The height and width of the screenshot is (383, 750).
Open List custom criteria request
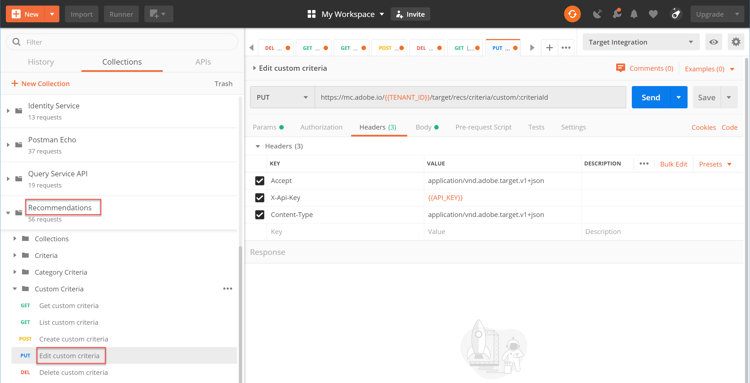click(69, 322)
